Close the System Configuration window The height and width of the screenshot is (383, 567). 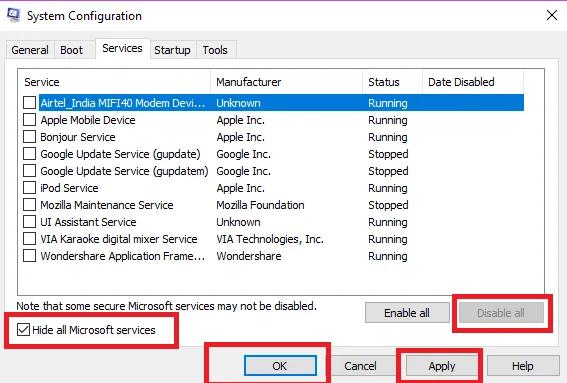[x=552, y=15]
